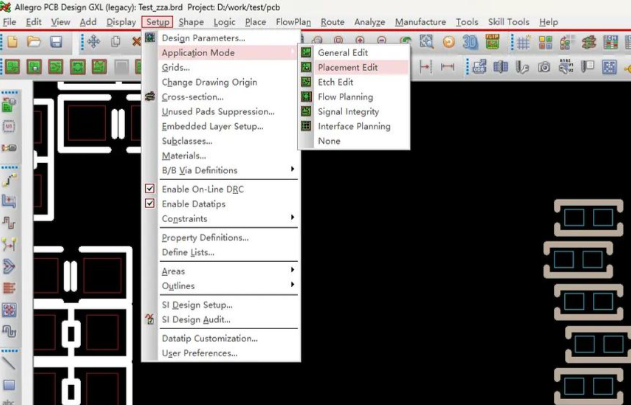Select the Move tool icon

93,41
